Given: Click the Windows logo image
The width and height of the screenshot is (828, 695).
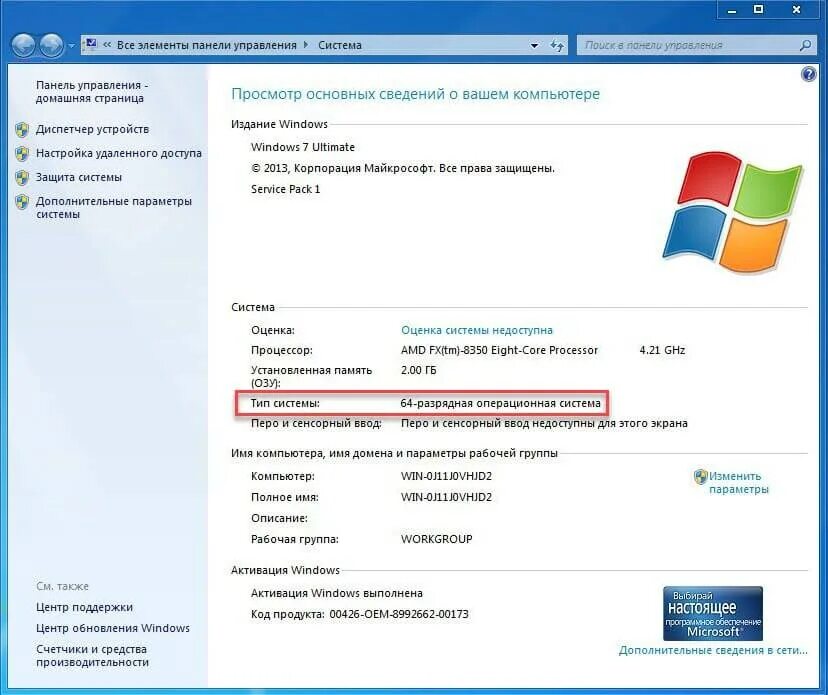Looking at the screenshot, I should (733, 212).
